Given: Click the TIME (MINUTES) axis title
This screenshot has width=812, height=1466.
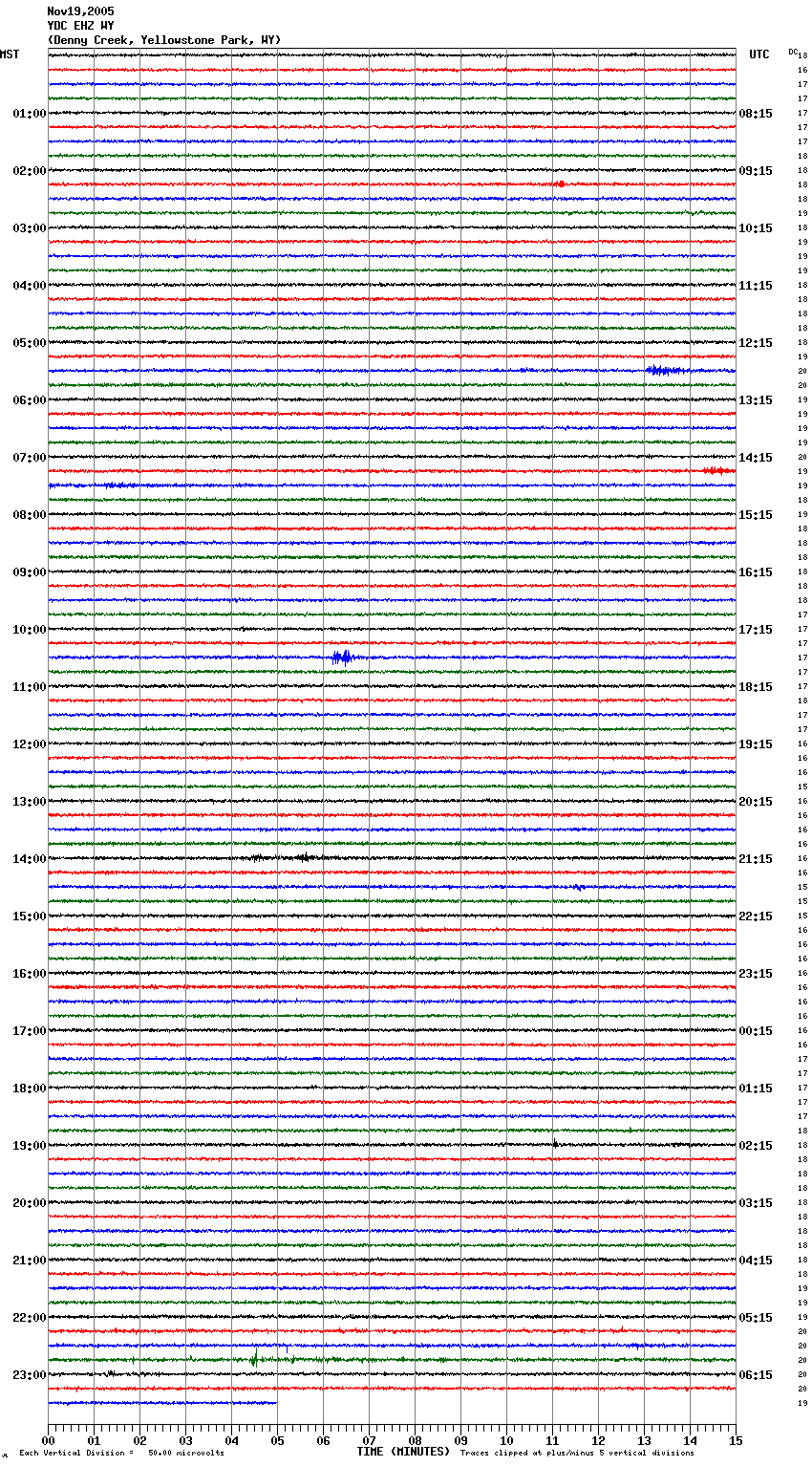Looking at the screenshot, I should pos(403,1452).
